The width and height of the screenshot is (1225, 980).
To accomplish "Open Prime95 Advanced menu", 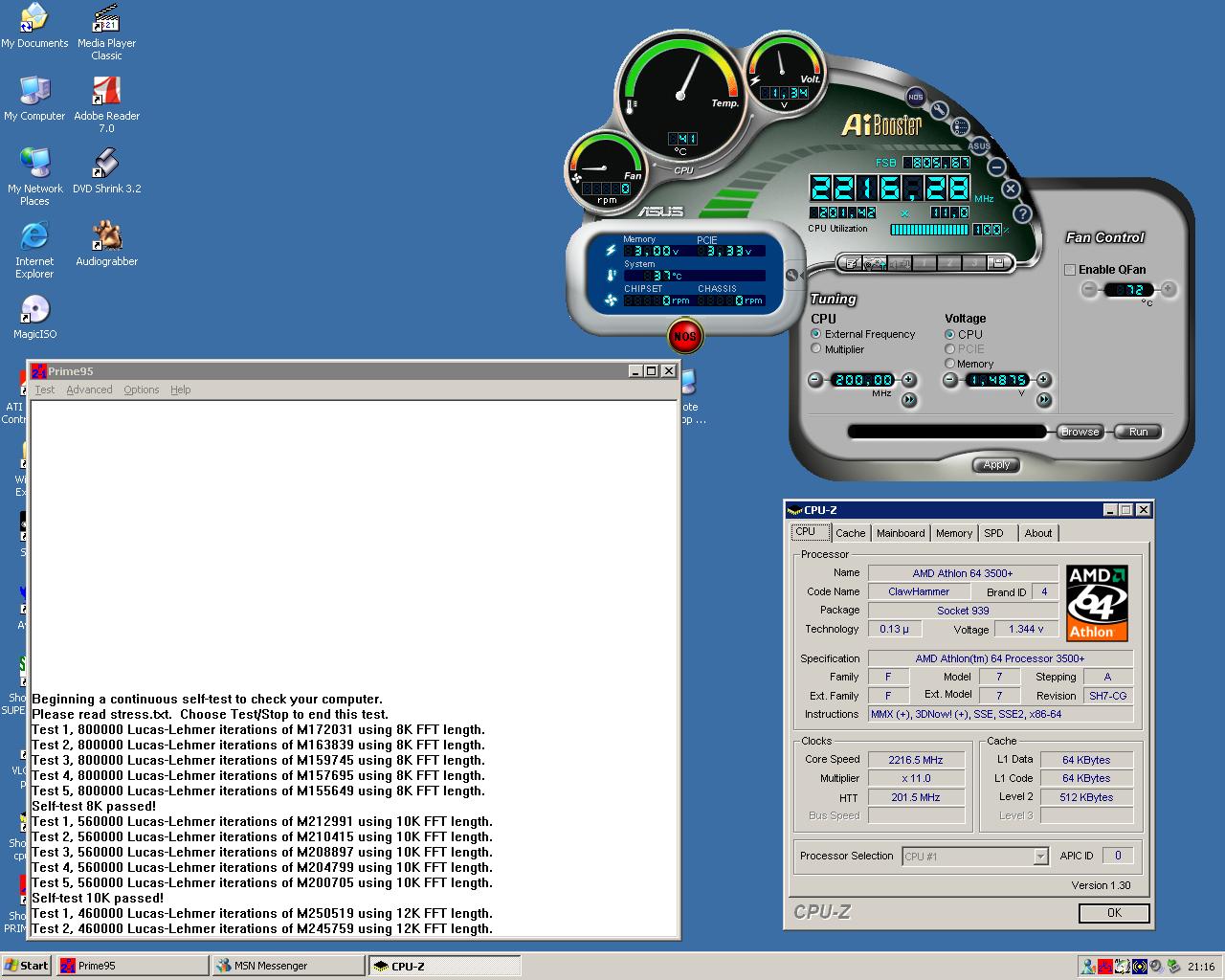I will coord(89,390).
